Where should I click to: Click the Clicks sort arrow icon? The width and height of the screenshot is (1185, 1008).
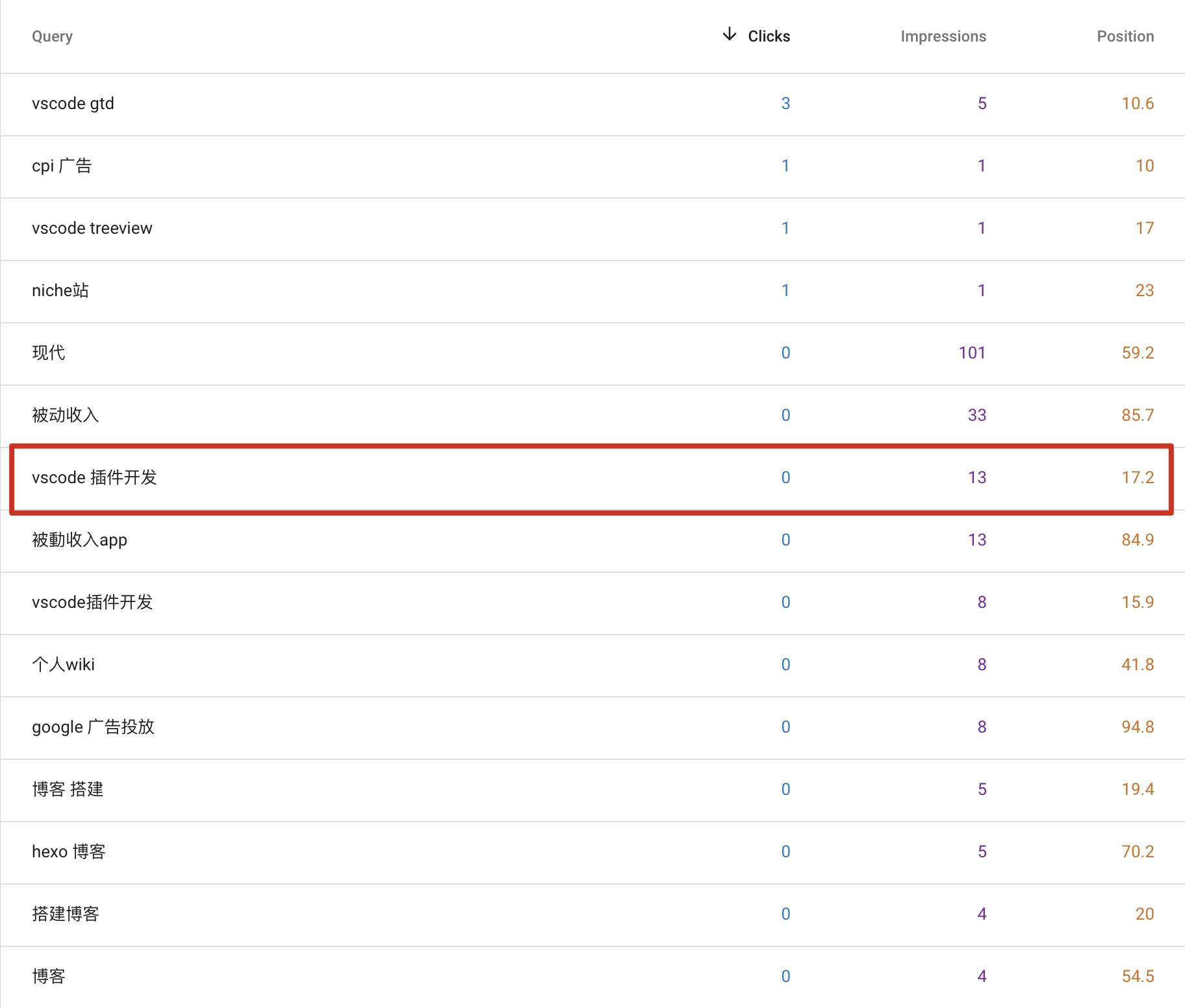[729, 34]
